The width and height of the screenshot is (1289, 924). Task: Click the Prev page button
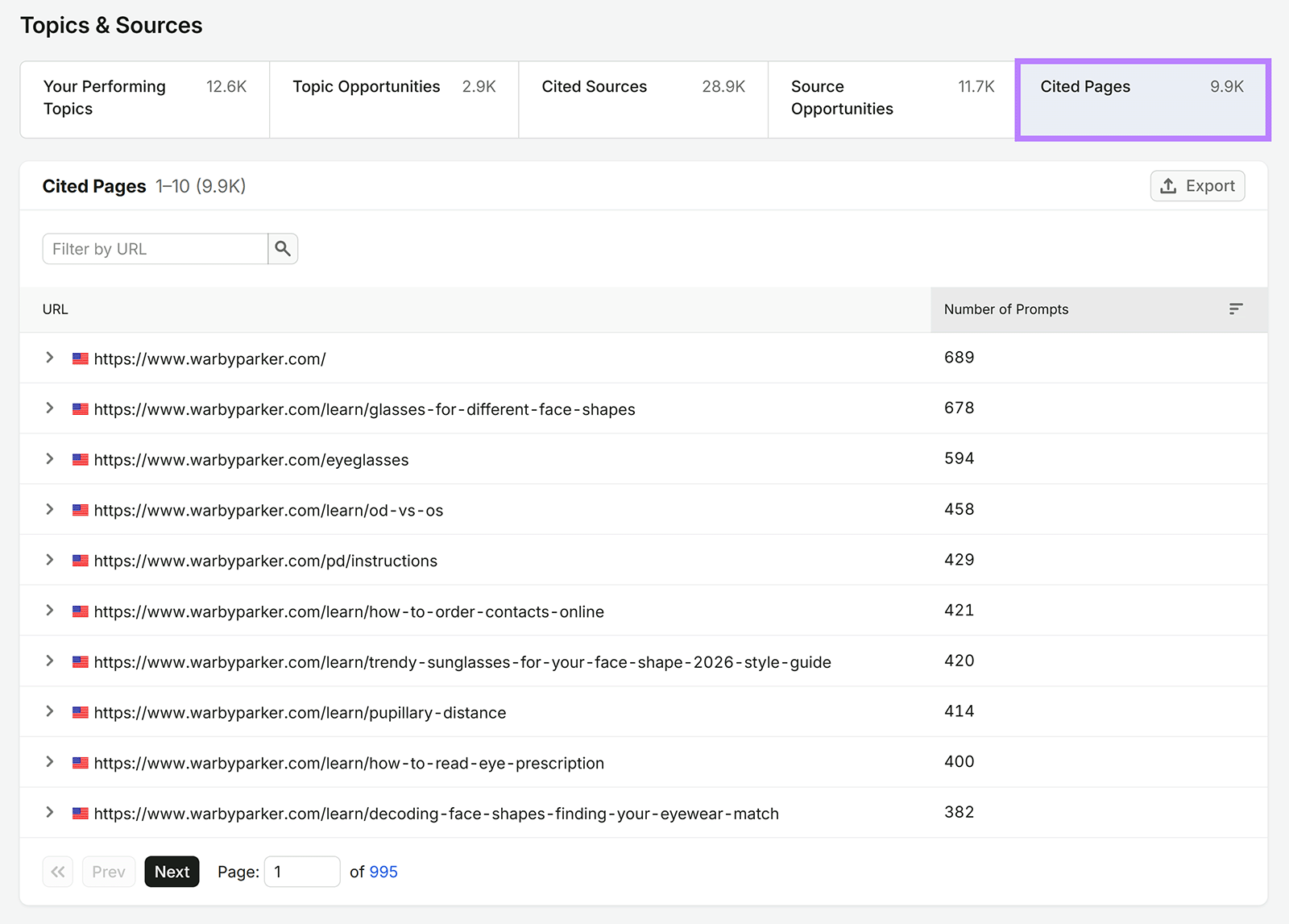[109, 872]
